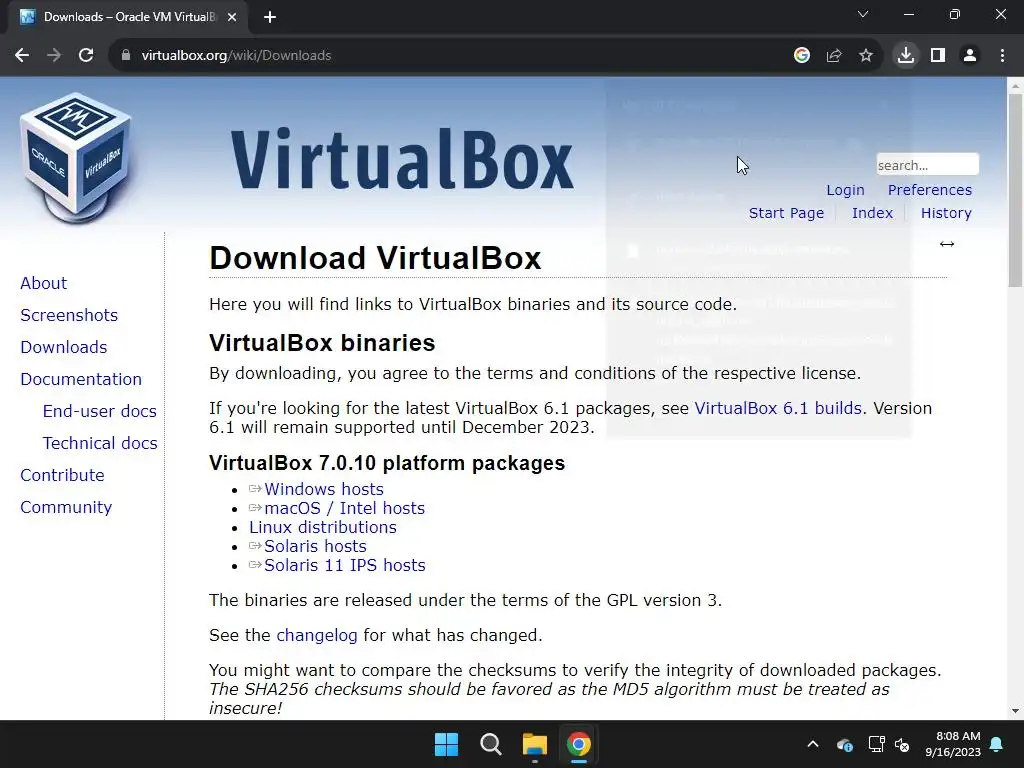
Task: View page History
Action: point(946,213)
